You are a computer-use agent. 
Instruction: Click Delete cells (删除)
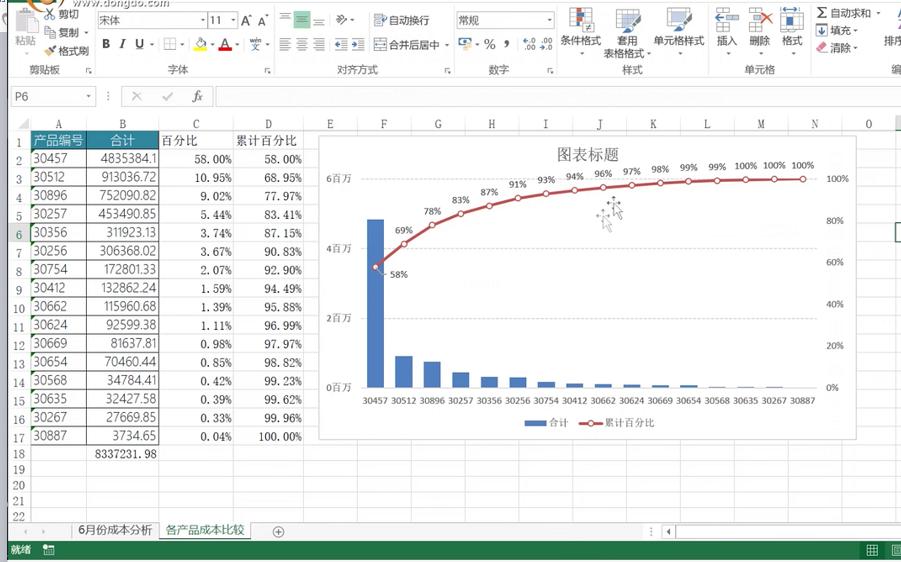pos(760,30)
